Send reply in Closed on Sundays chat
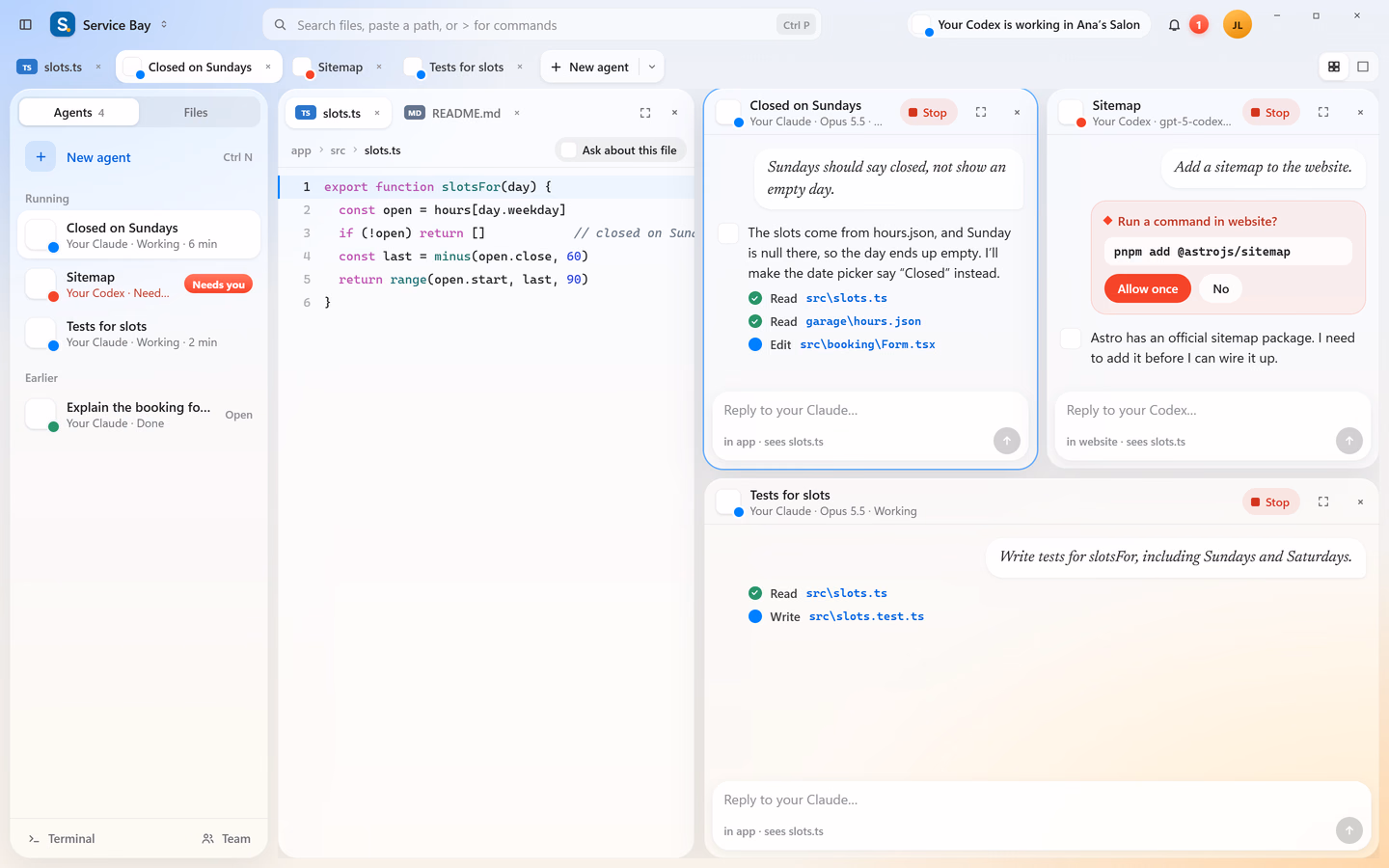Viewport: 1389px width, 868px height. 1007,441
